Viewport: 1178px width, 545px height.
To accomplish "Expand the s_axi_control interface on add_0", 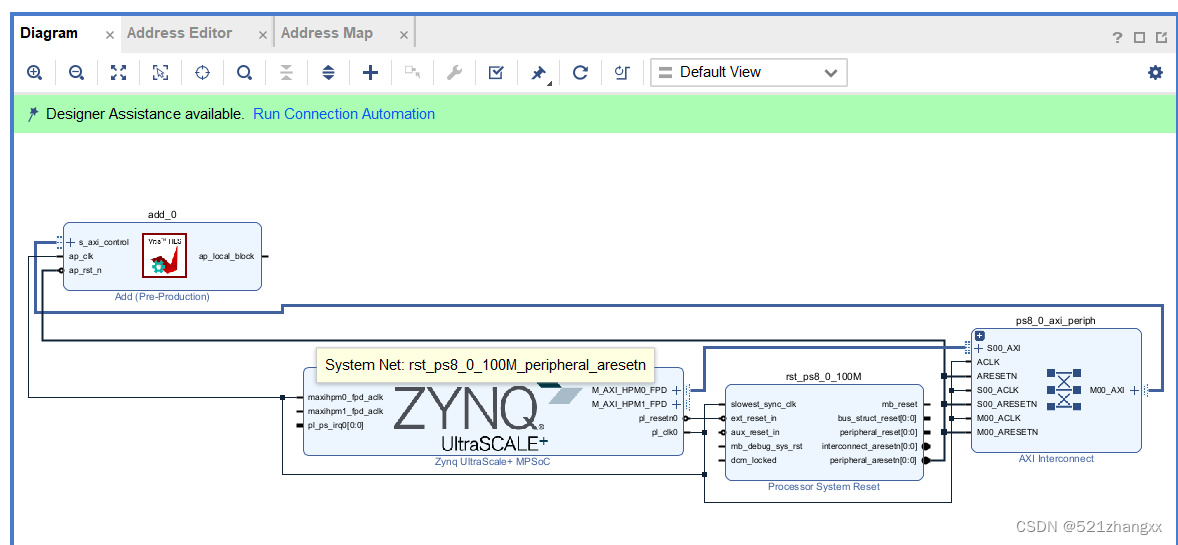I will [x=71, y=242].
